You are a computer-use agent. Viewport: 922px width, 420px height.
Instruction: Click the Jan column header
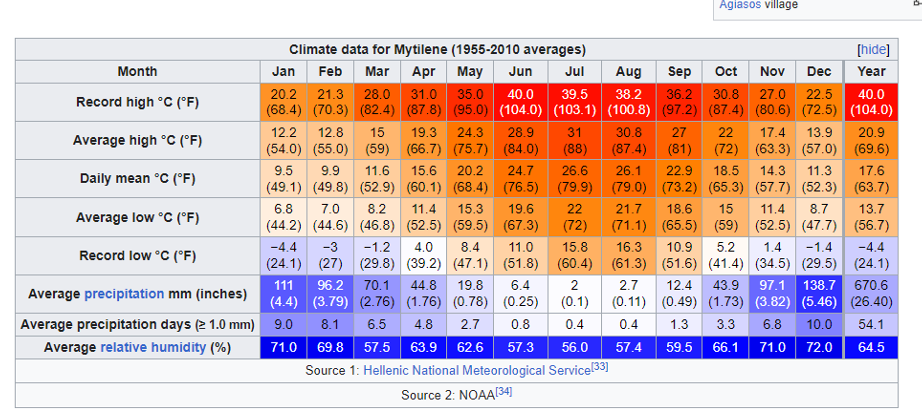point(283,71)
